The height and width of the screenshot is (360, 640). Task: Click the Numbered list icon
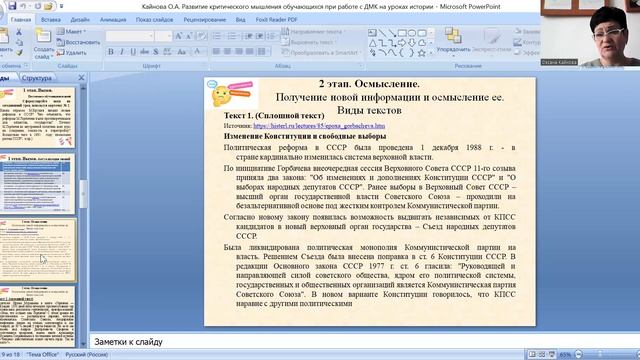232,36
